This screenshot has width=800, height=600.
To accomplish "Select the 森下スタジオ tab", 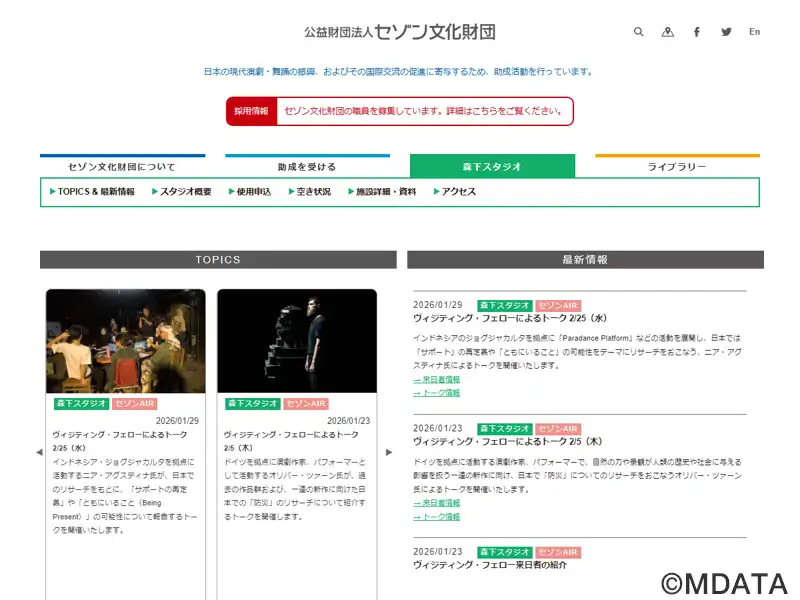I will tap(492, 167).
